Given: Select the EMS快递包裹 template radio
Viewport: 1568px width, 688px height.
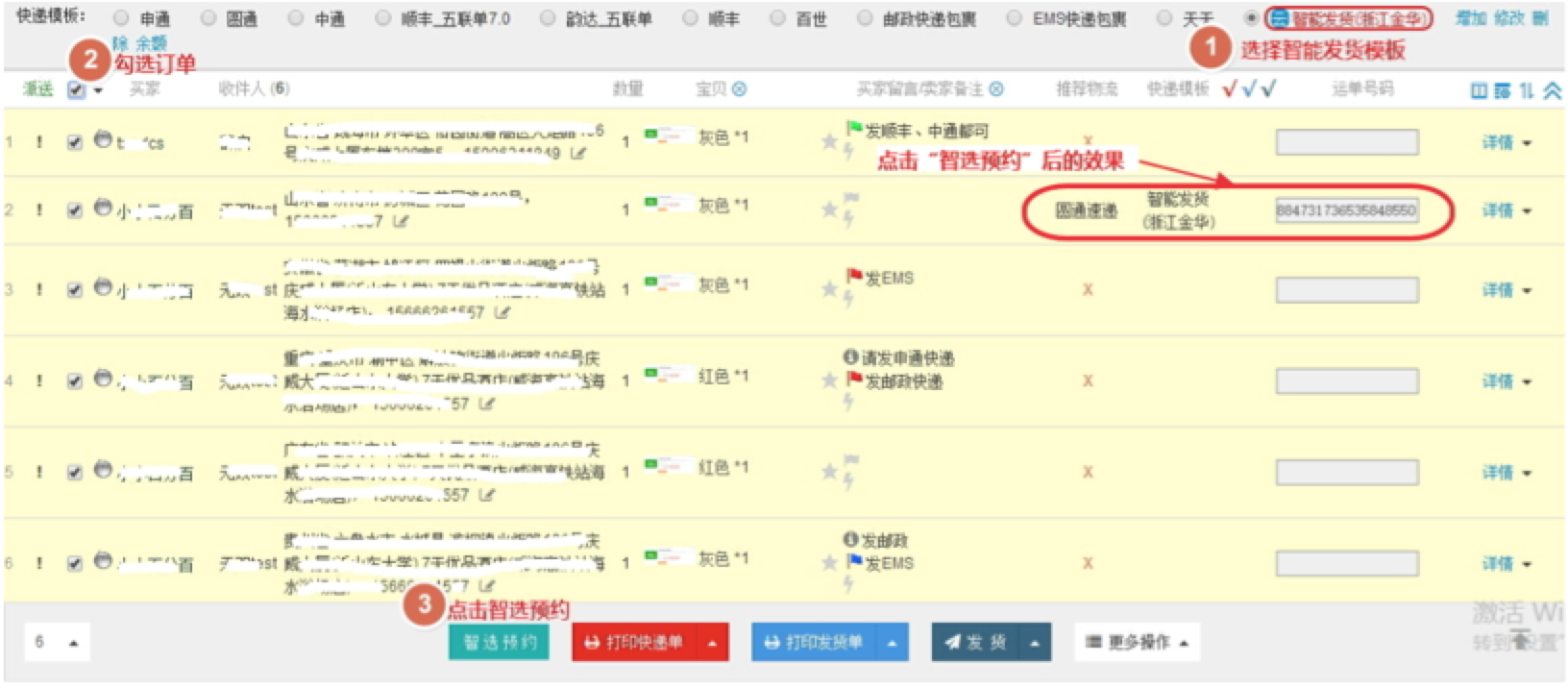Looking at the screenshot, I should [1015, 18].
